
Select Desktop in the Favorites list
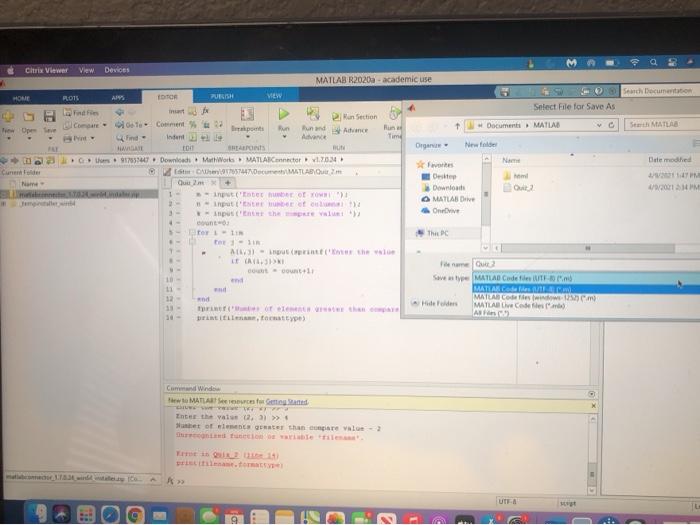[439, 176]
